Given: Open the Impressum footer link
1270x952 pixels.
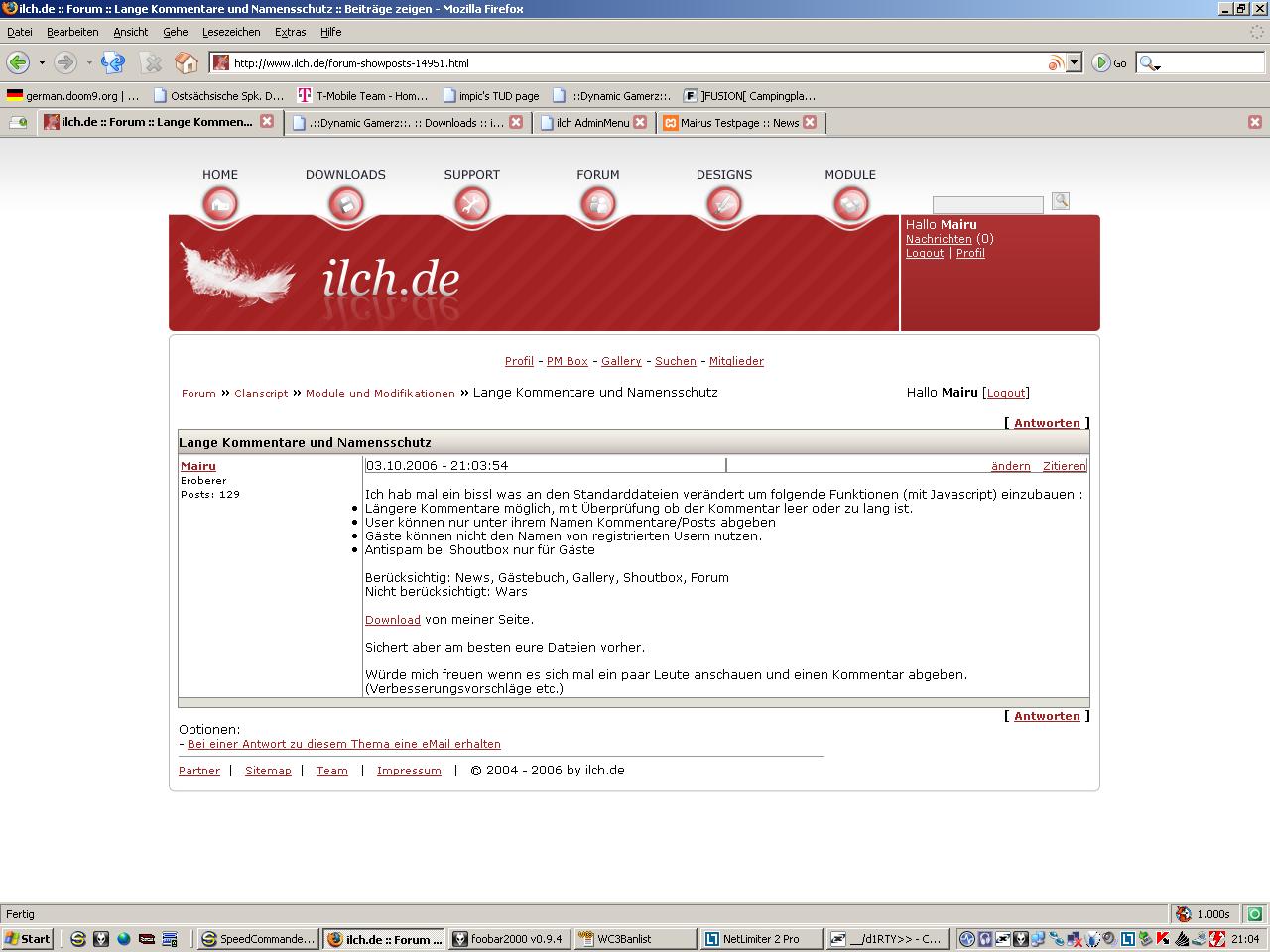Looking at the screenshot, I should 409,771.
